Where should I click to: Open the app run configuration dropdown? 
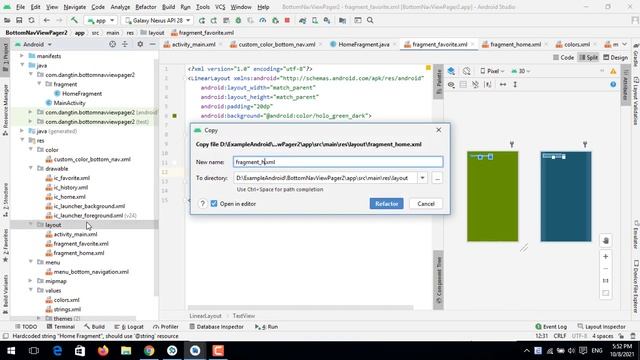[x=100, y=20]
